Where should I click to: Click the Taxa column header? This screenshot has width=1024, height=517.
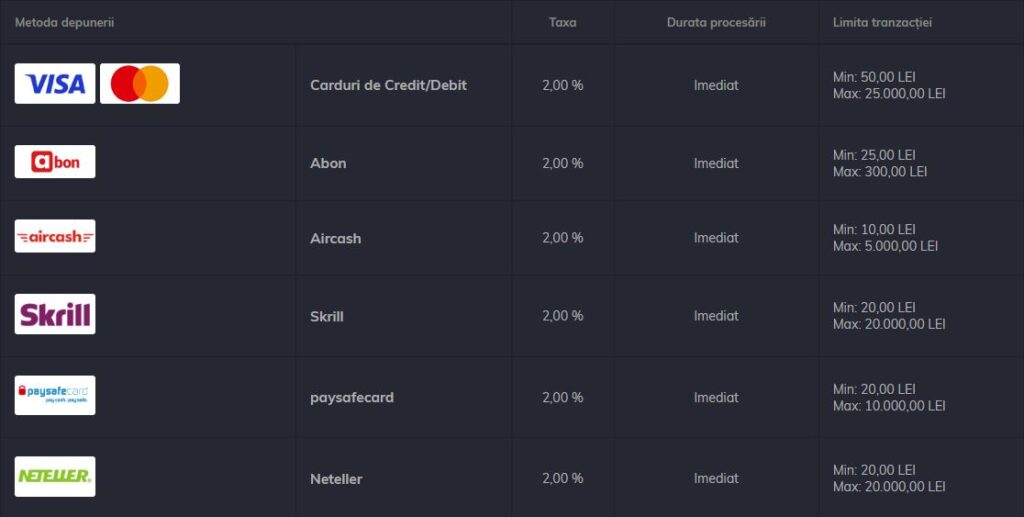[562, 22]
